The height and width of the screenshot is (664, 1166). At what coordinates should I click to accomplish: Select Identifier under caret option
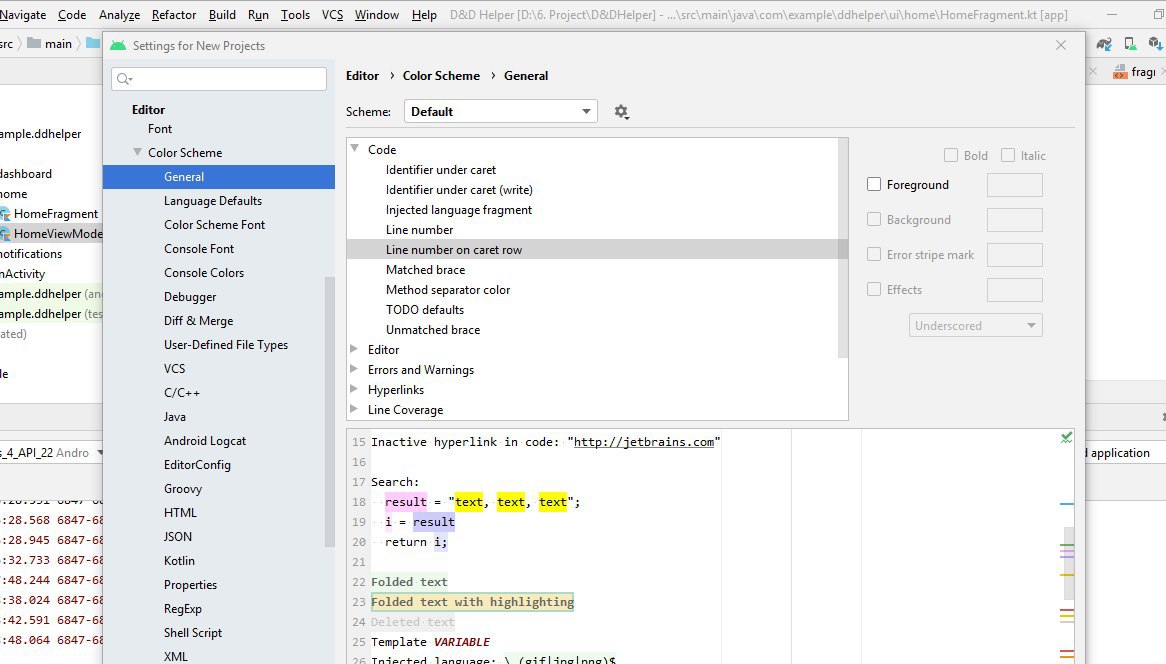(x=440, y=170)
